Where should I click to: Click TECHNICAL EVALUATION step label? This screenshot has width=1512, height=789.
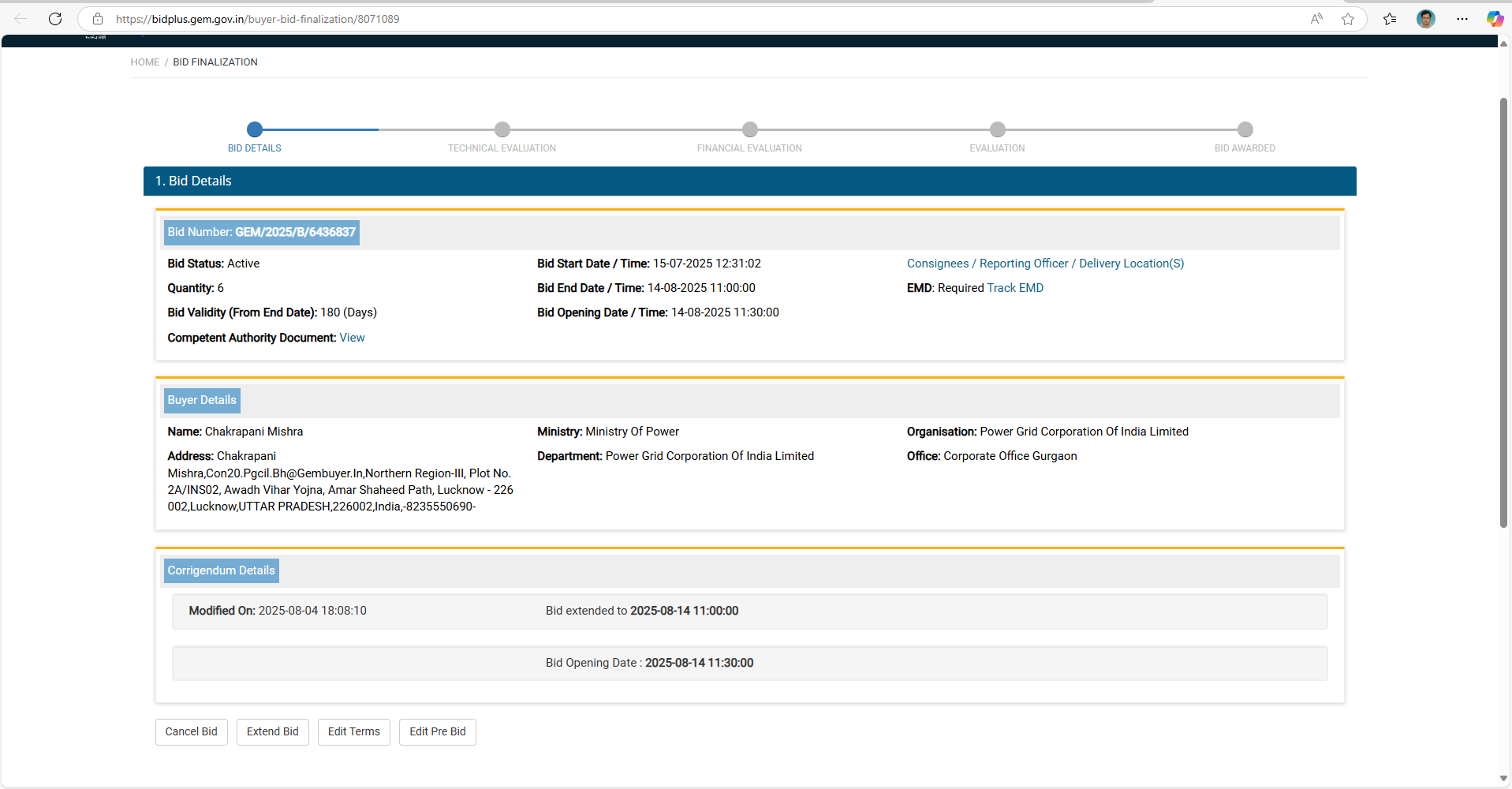[502, 148]
